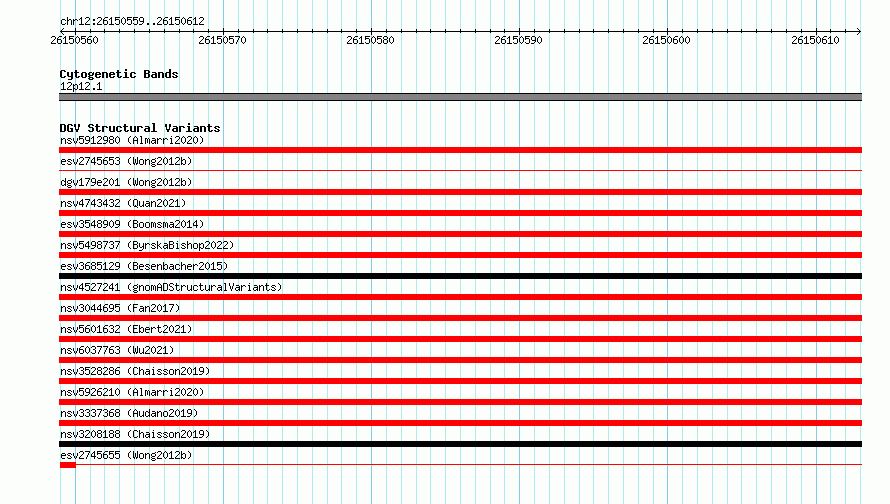Select ruler position 26150560
The image size is (890, 504).
point(74,40)
